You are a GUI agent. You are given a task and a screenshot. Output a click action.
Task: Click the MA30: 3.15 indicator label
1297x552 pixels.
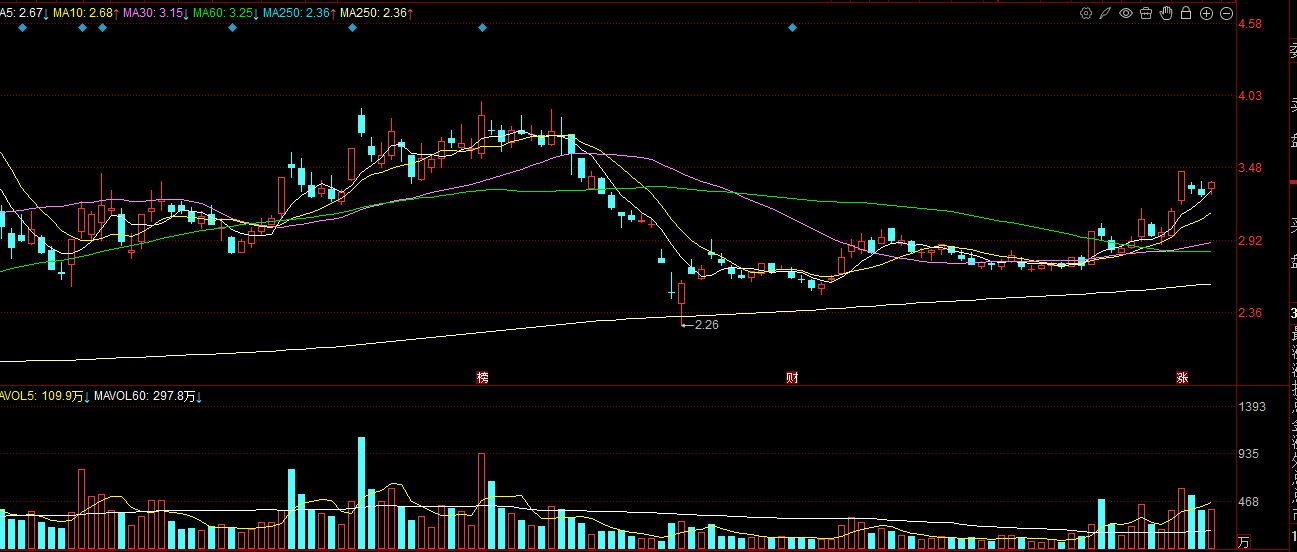pos(155,13)
